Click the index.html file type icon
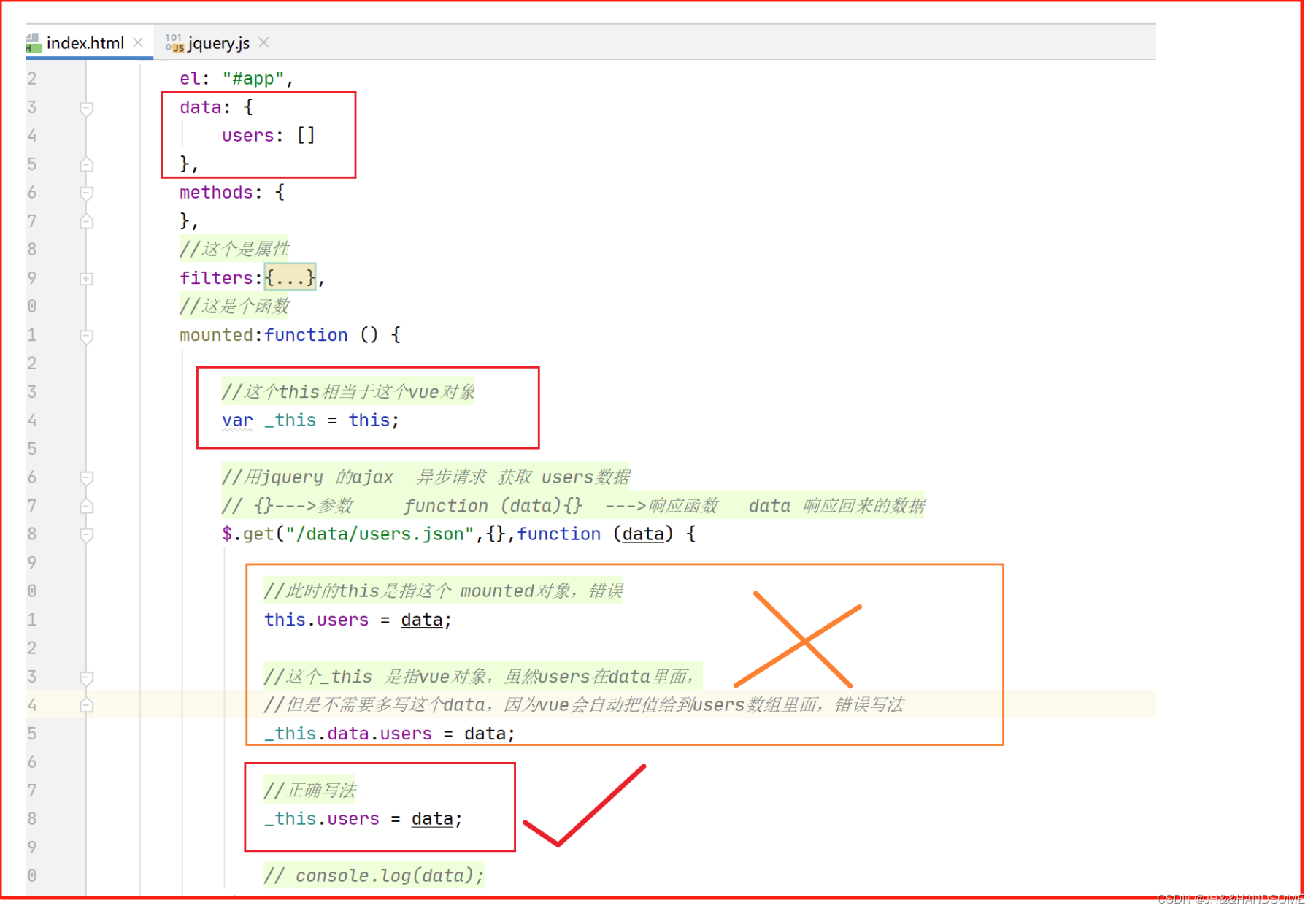The width and height of the screenshot is (1316, 911). click(x=34, y=43)
